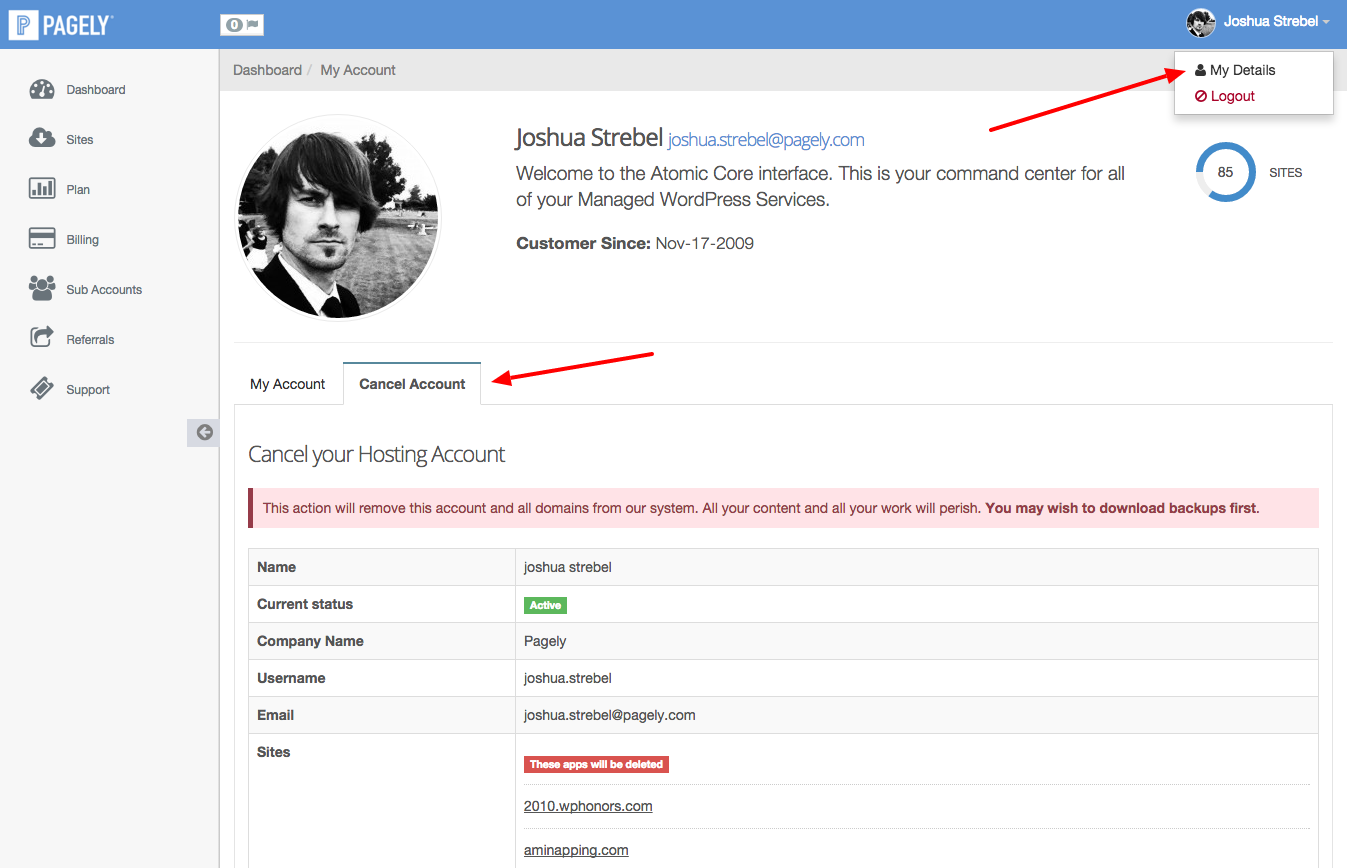Click the 'Username' row label
Screen dimensions: 1347x868
(291, 678)
